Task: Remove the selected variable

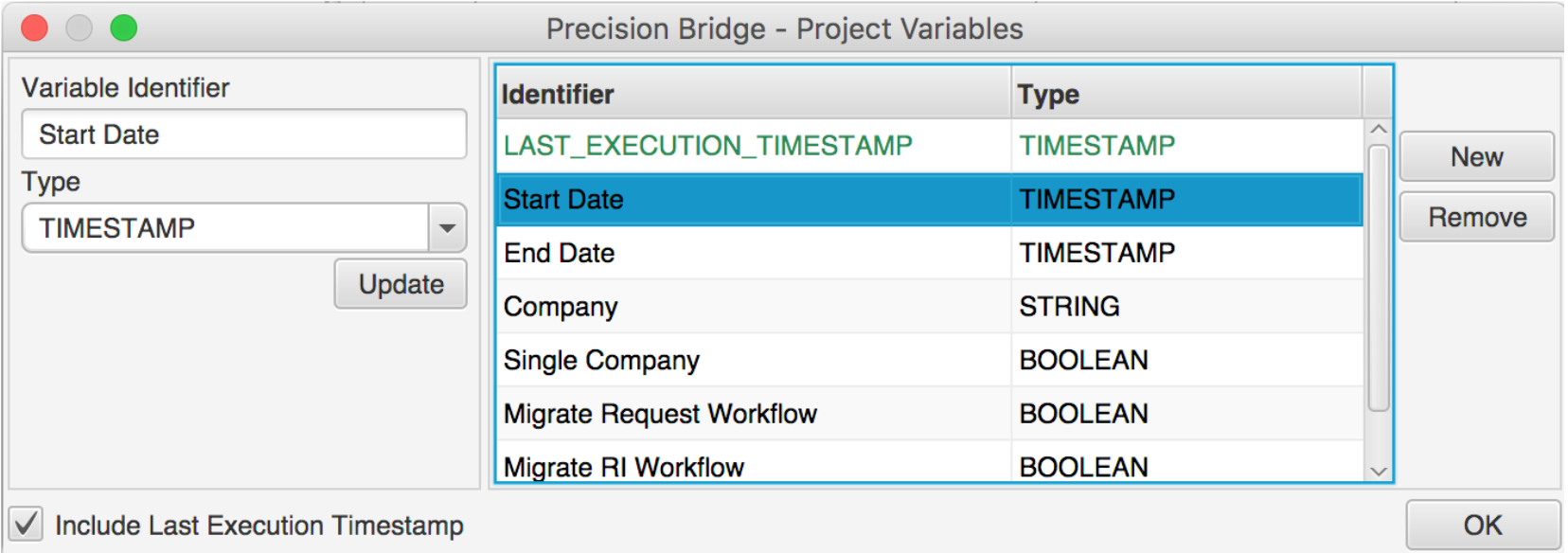Action: tap(1476, 218)
